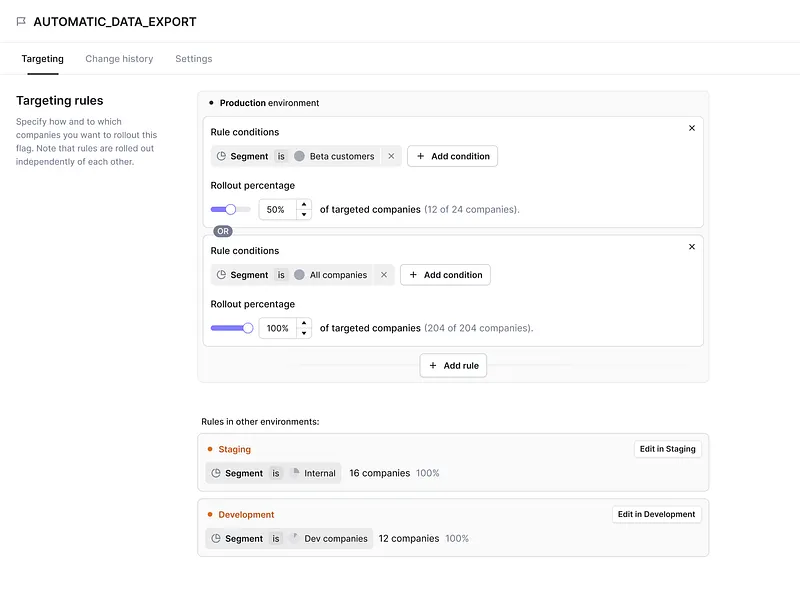
Task: Decrease the 100% rollout percentage stepper
Action: click(304, 333)
